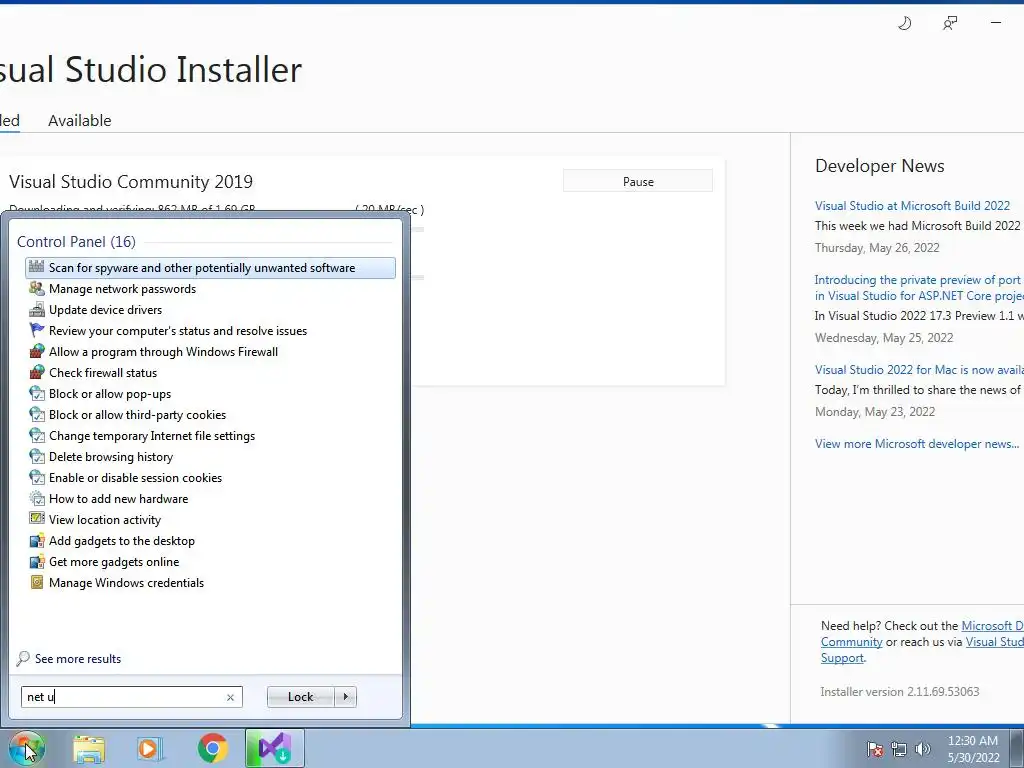This screenshot has width=1024, height=768.
Task: Open 'View more Microsoft developer news...' link
Action: (x=917, y=443)
